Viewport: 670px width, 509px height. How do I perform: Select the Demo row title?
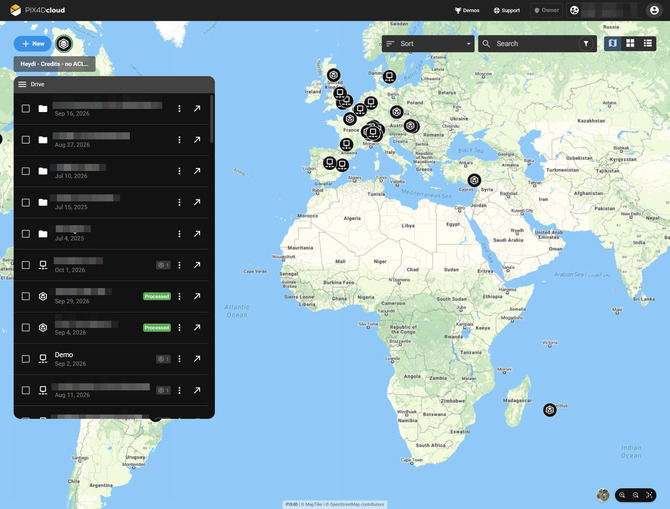64,355
